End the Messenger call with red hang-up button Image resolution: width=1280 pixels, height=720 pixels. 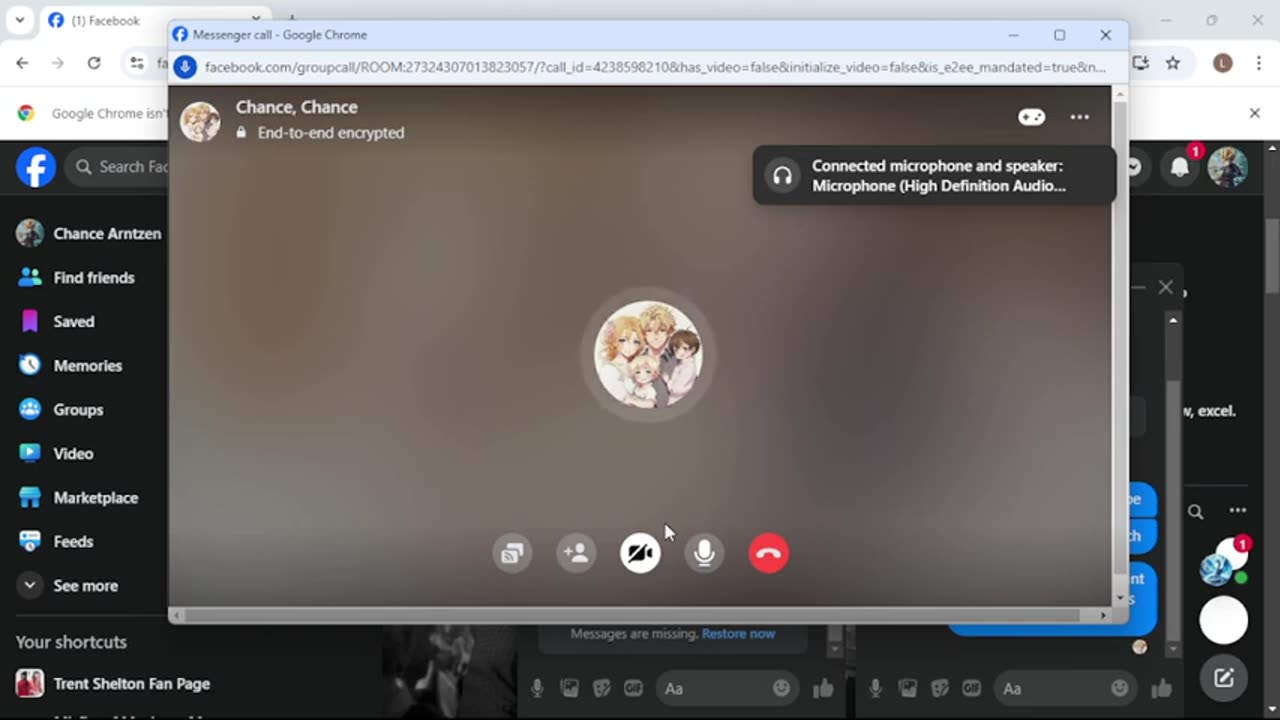[x=768, y=553]
